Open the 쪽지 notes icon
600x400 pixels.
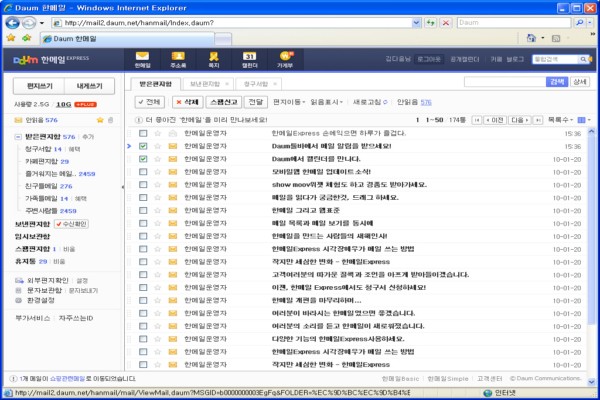(214, 59)
